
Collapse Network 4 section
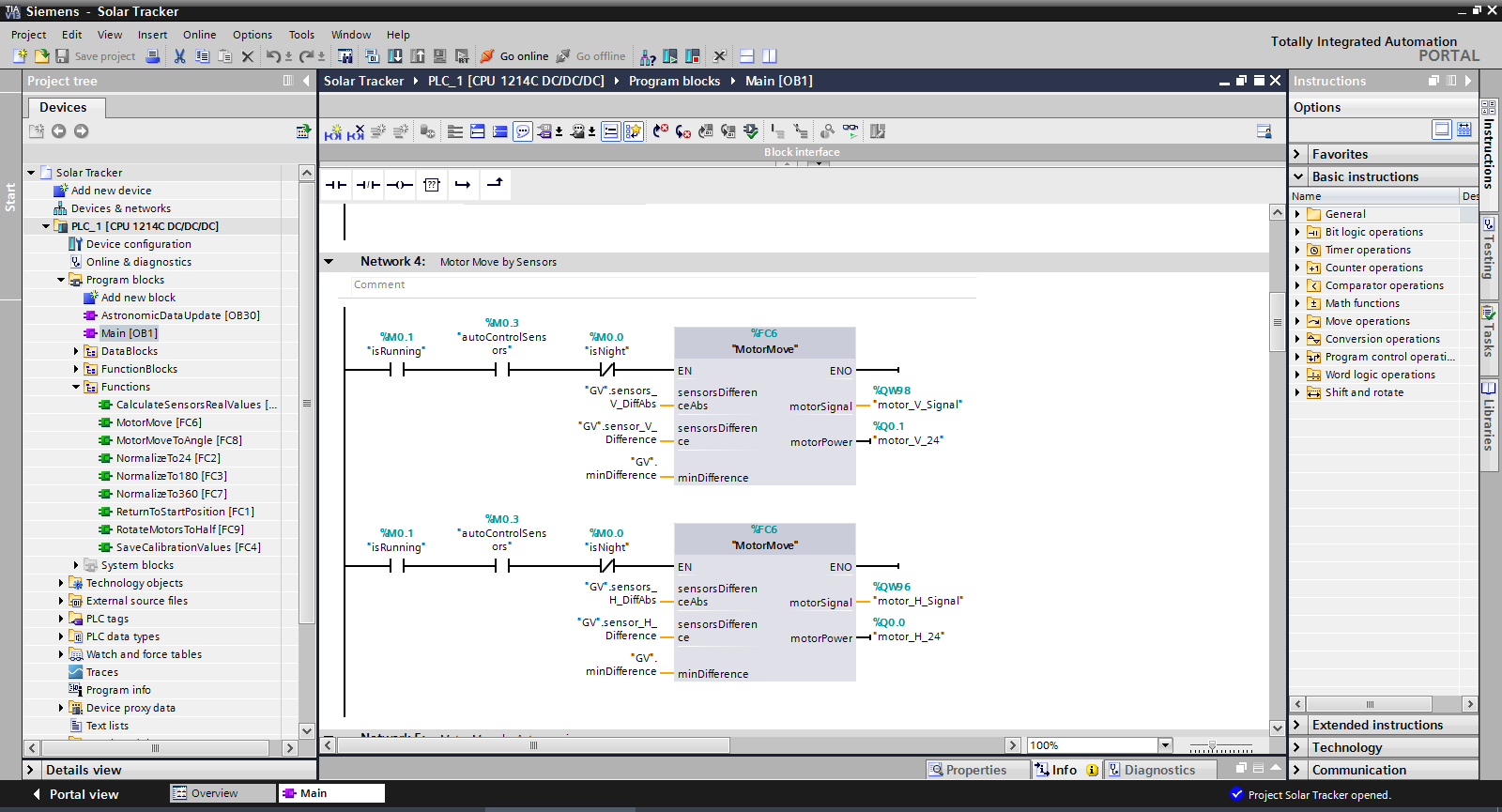[x=329, y=262]
